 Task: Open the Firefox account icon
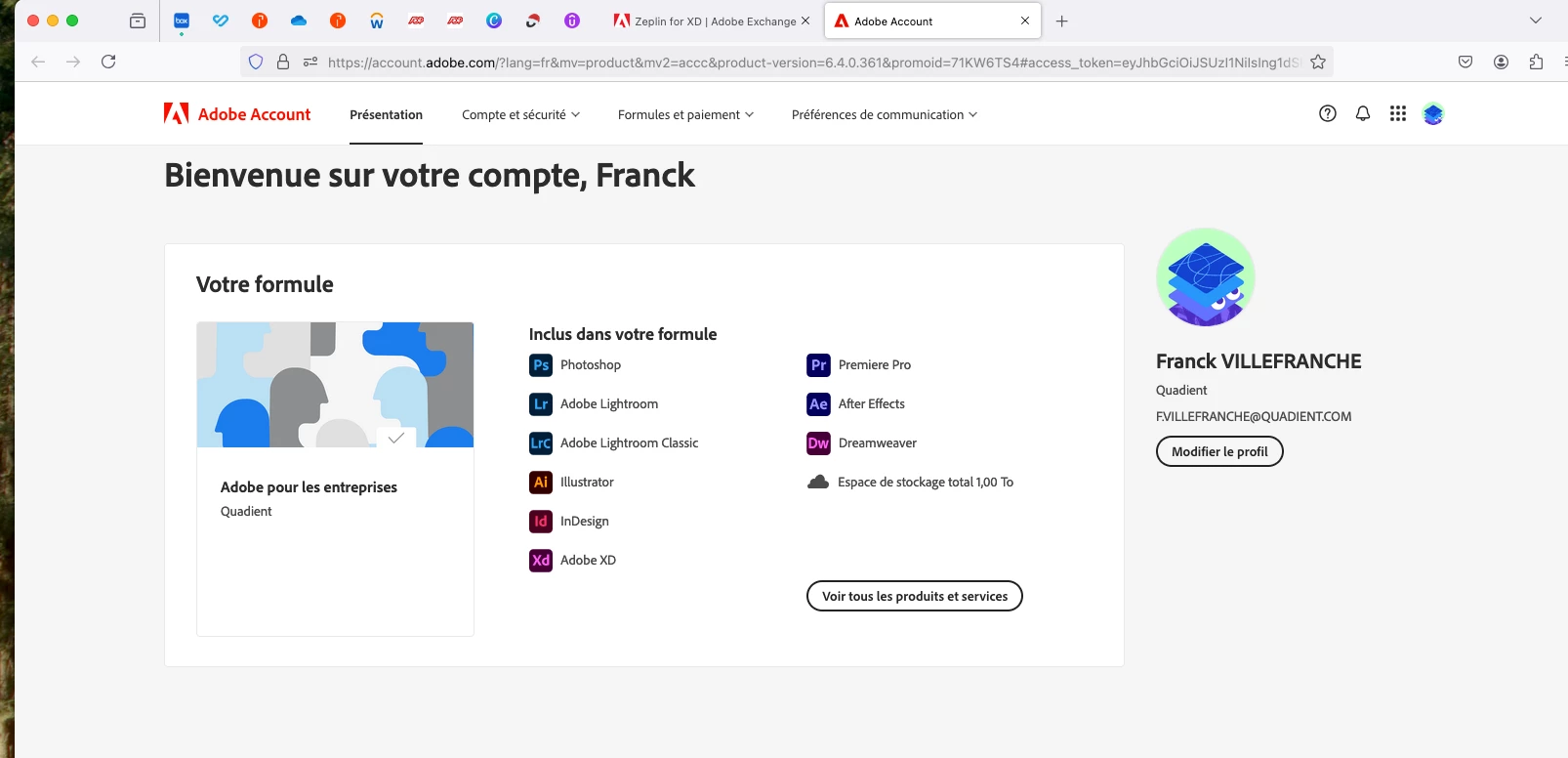coord(1502,62)
